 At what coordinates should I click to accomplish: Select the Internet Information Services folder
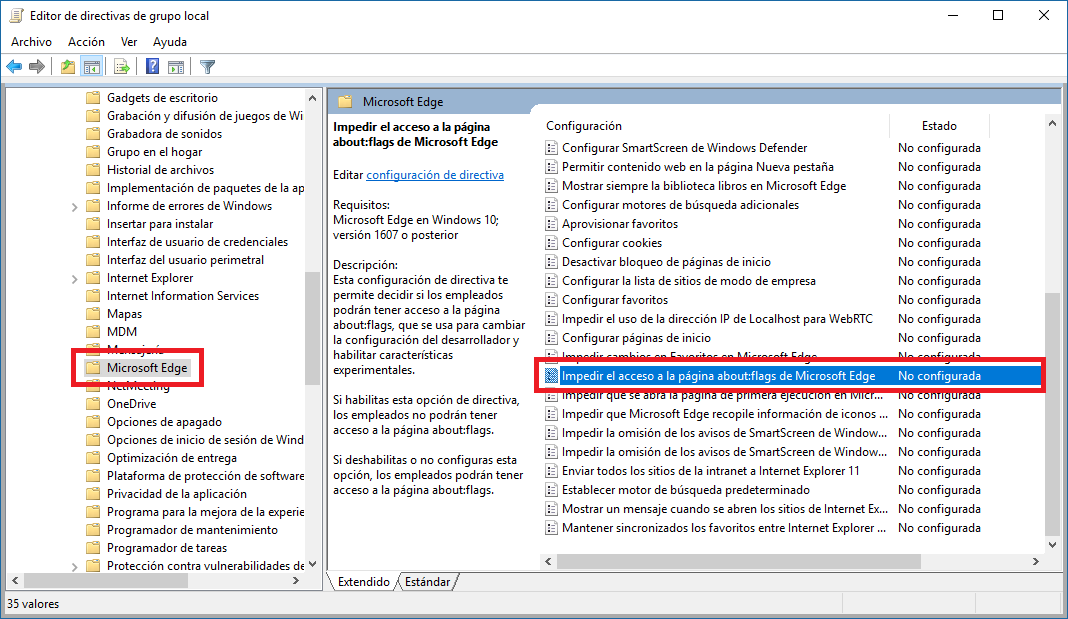coord(183,296)
